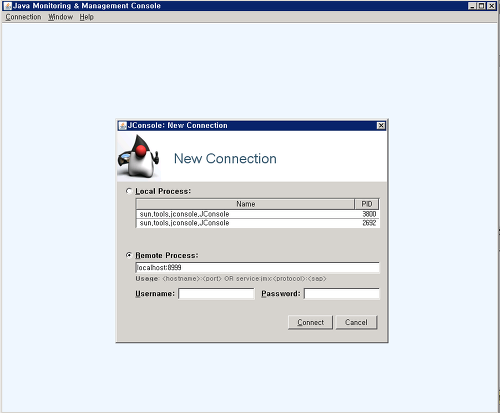Viewport: 500px width, 413px height.
Task: Select the Local Process radio button
Action: [x=129, y=191]
